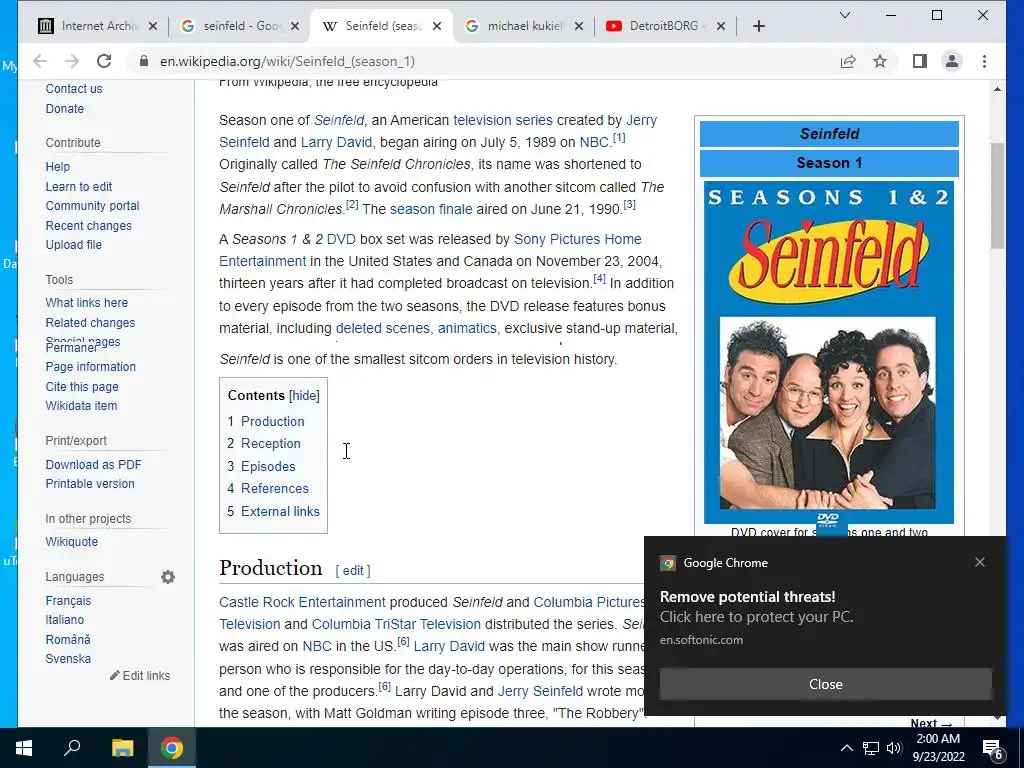Screen dimensions: 1024x768
Task: Download the article as PDF
Action: pos(93,465)
